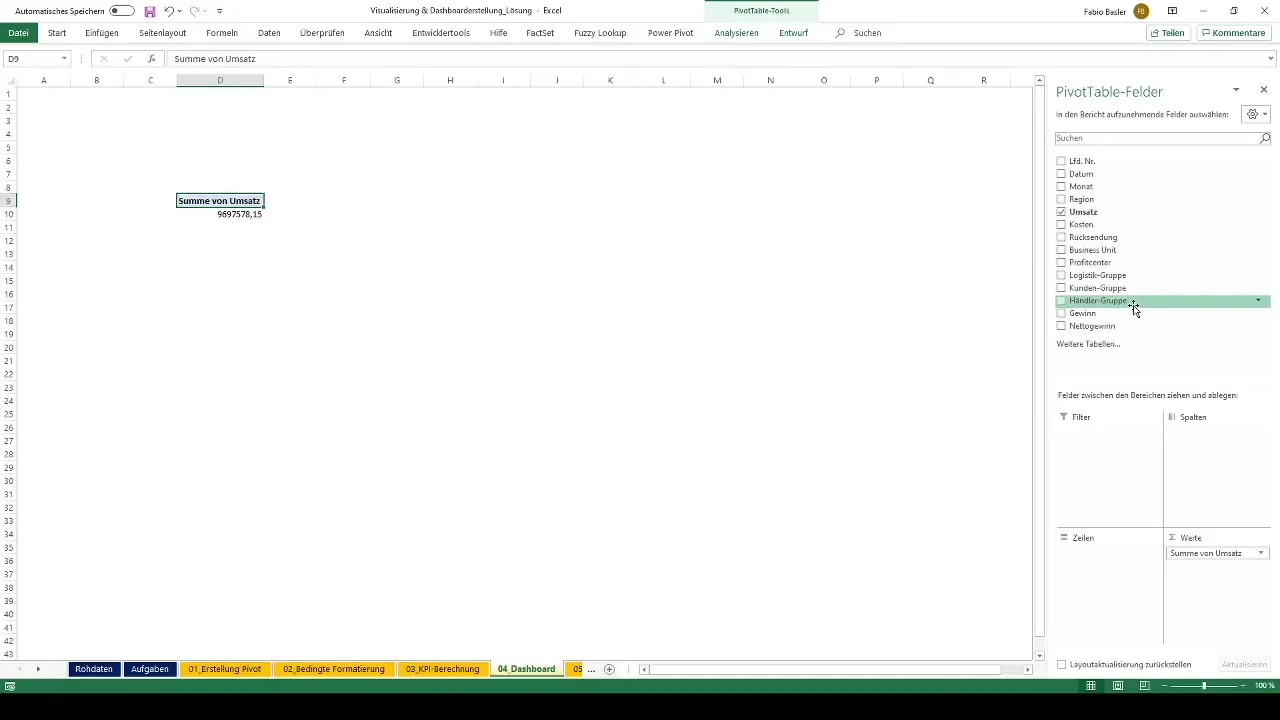Check the Kosten field checkbox
This screenshot has width=1280, height=720.
1061,225
